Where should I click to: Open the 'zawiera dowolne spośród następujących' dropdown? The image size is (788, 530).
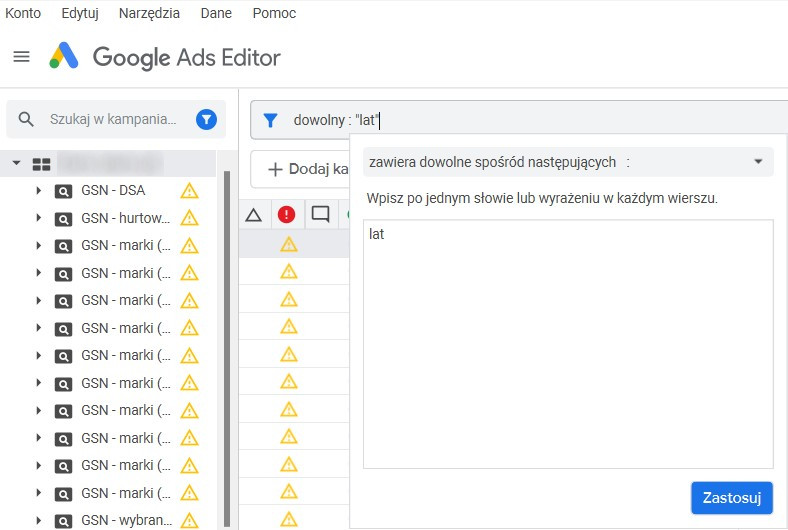point(568,162)
